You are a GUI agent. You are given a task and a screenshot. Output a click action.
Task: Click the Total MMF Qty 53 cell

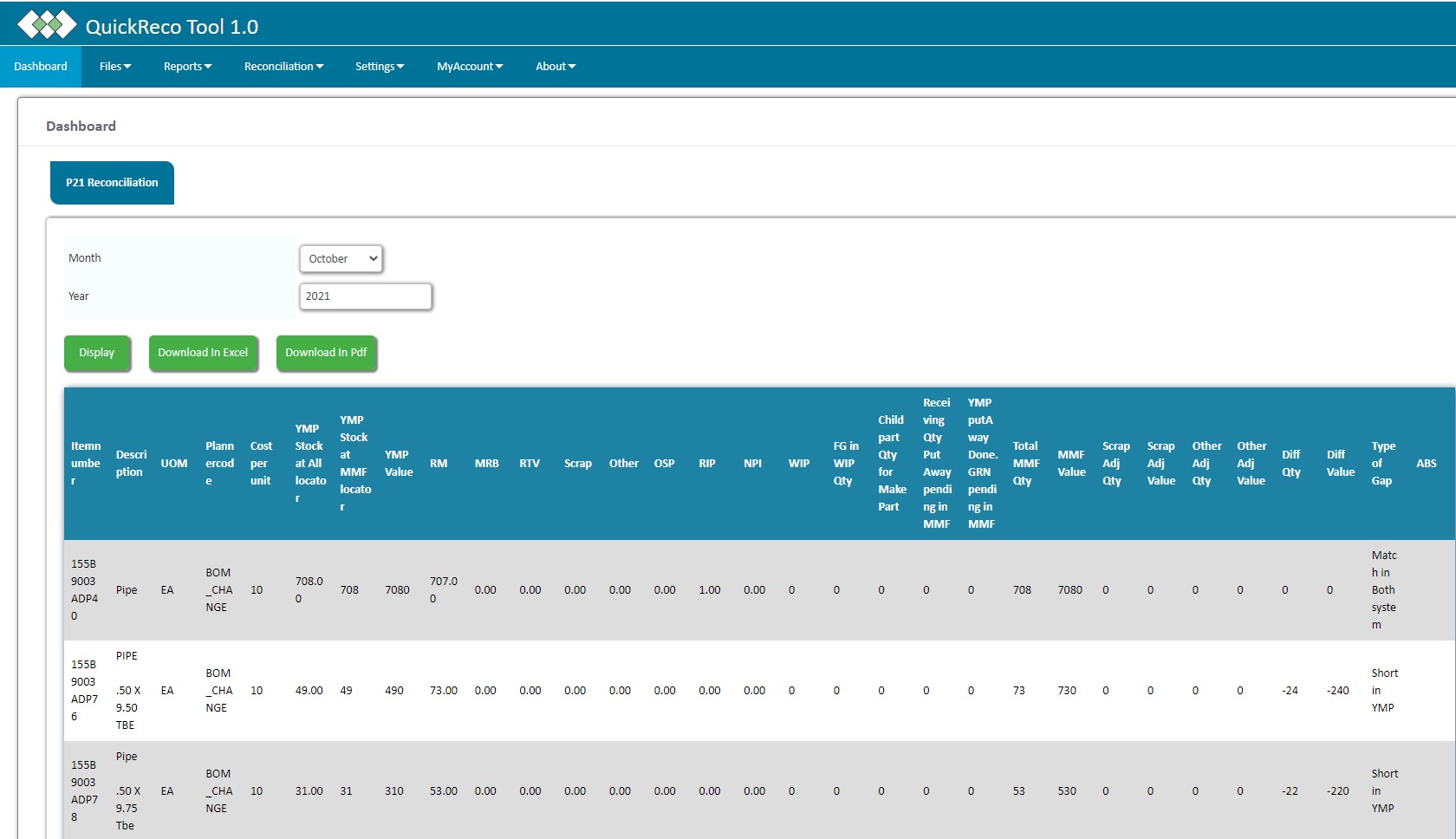[x=1019, y=791]
